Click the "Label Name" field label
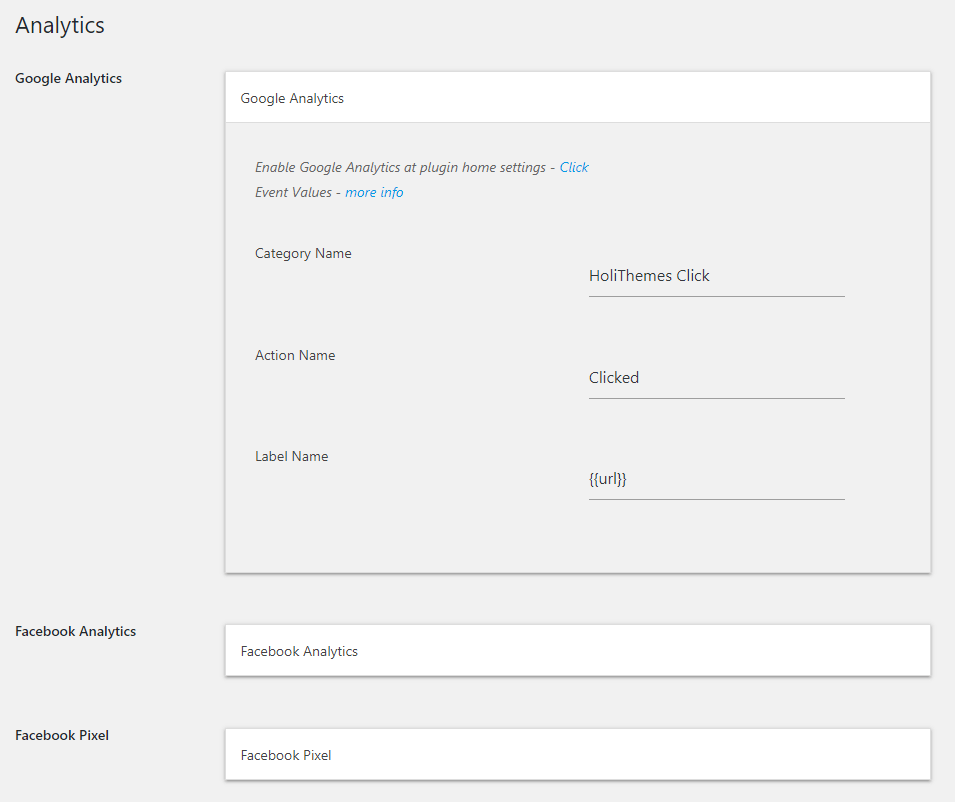This screenshot has height=802, width=955. 291,456
